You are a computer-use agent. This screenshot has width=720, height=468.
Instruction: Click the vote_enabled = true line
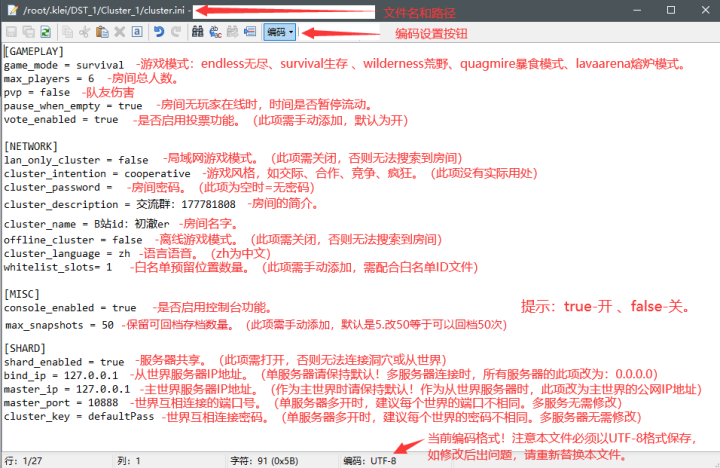[61, 119]
